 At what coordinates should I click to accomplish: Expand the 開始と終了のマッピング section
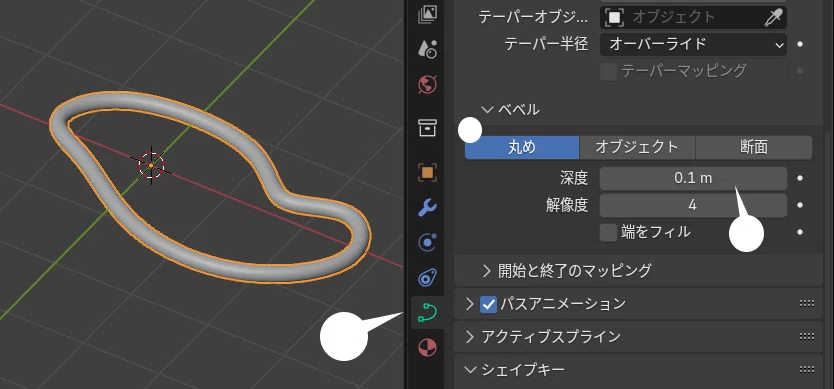click(487, 271)
